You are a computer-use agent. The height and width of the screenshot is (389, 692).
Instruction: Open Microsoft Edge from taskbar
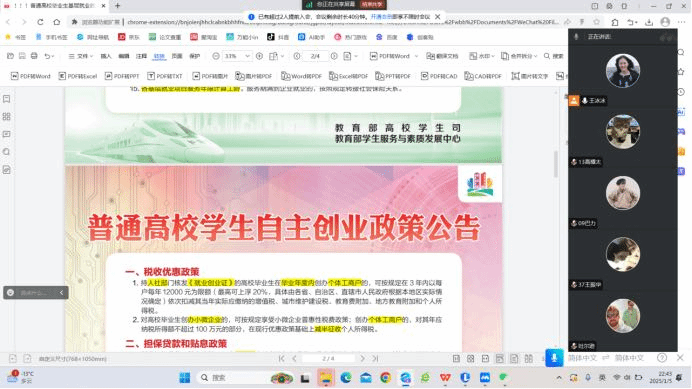[346, 378]
